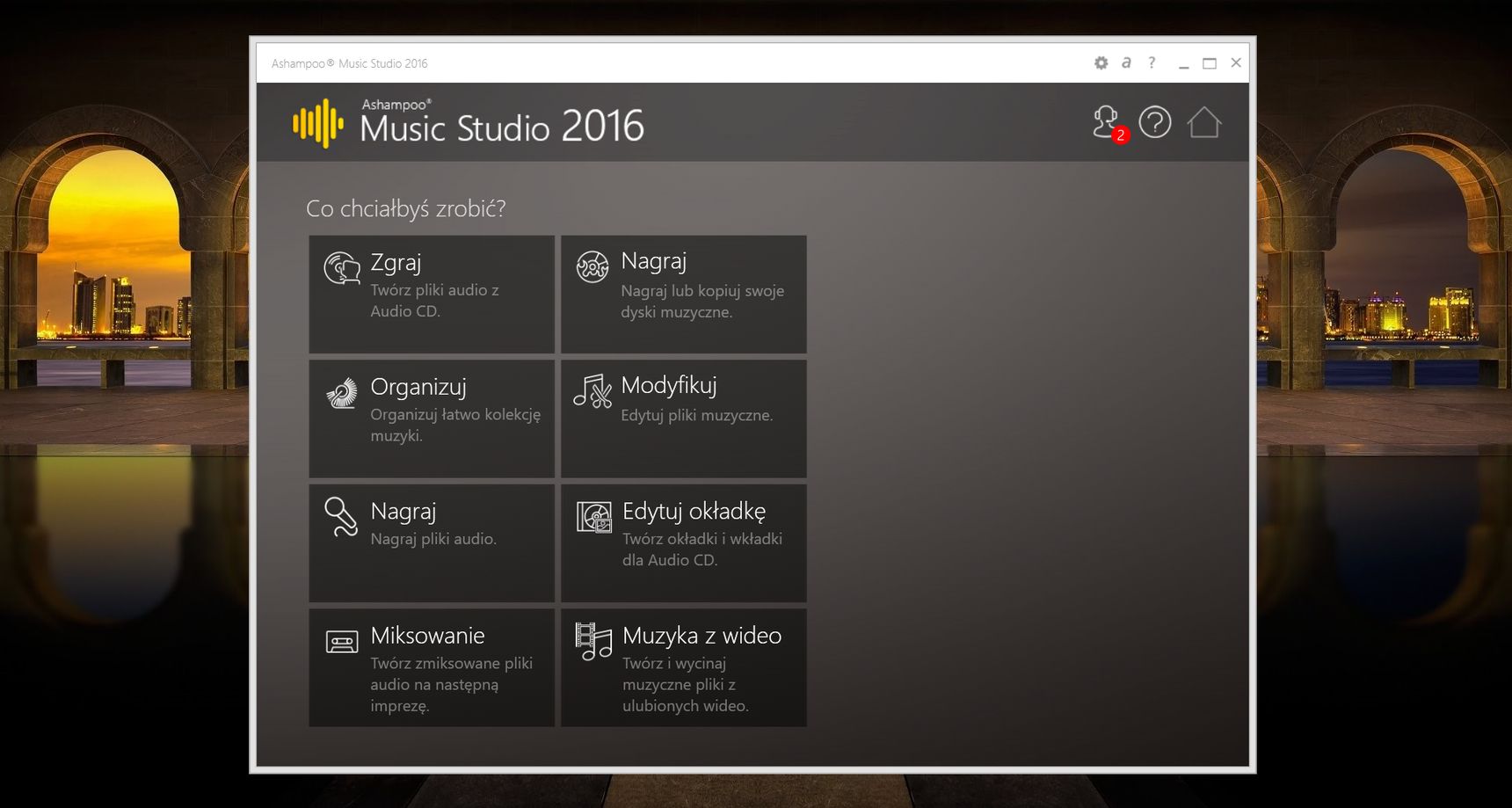
Task: Click the yellow waveform Music Studio logo
Action: 318,123
